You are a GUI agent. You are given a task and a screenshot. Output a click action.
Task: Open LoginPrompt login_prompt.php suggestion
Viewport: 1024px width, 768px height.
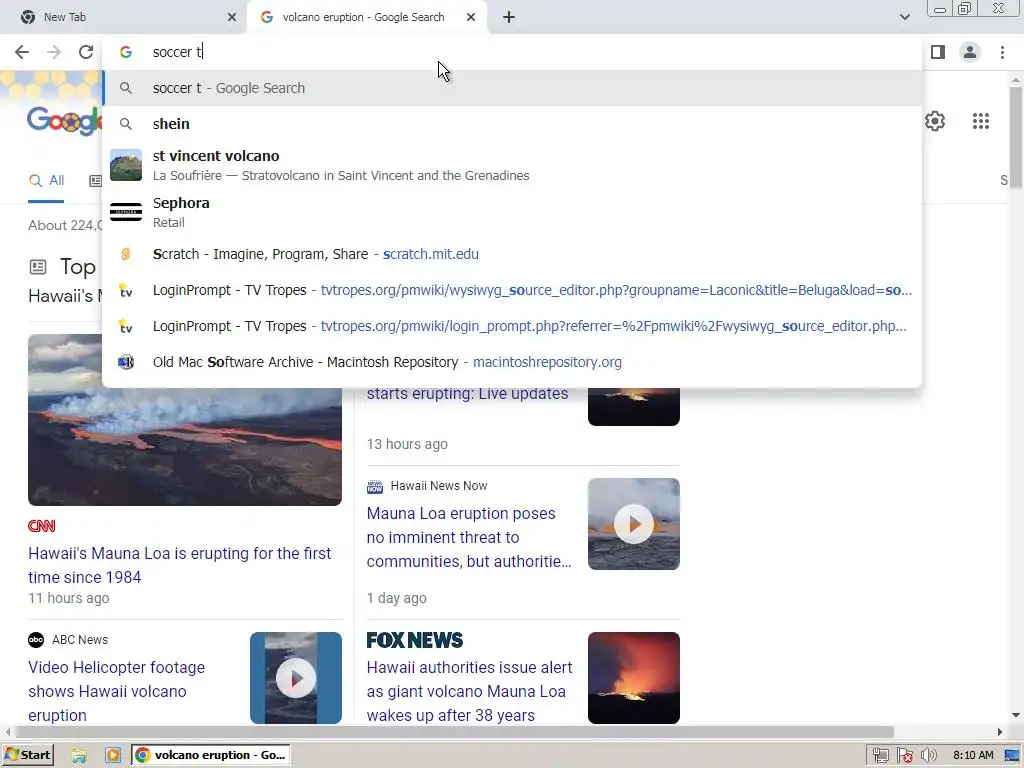tap(512, 326)
